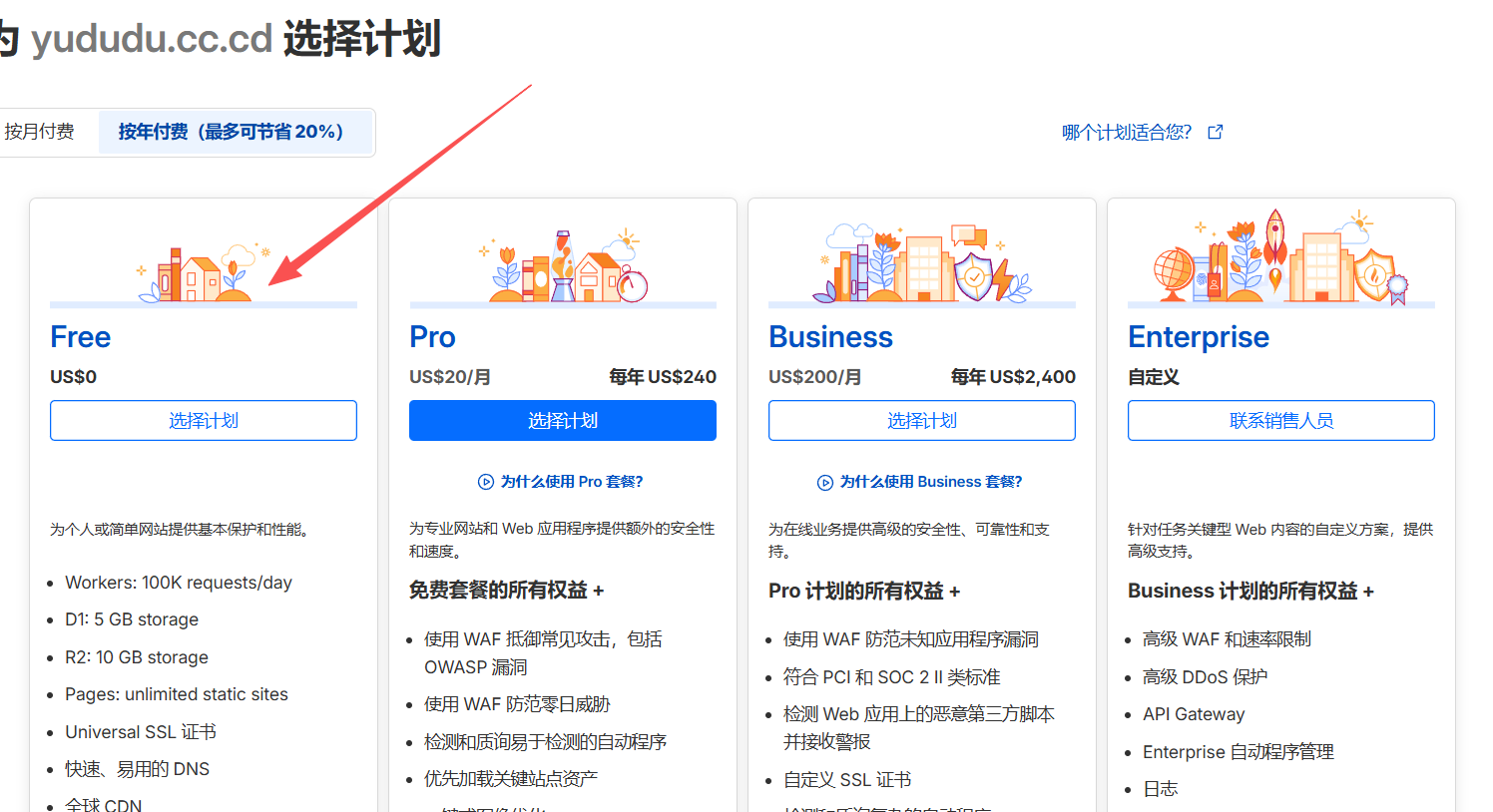The height and width of the screenshot is (812, 1493).
Task: Click the 日志 item in Enterprise list
Action: tap(1161, 789)
